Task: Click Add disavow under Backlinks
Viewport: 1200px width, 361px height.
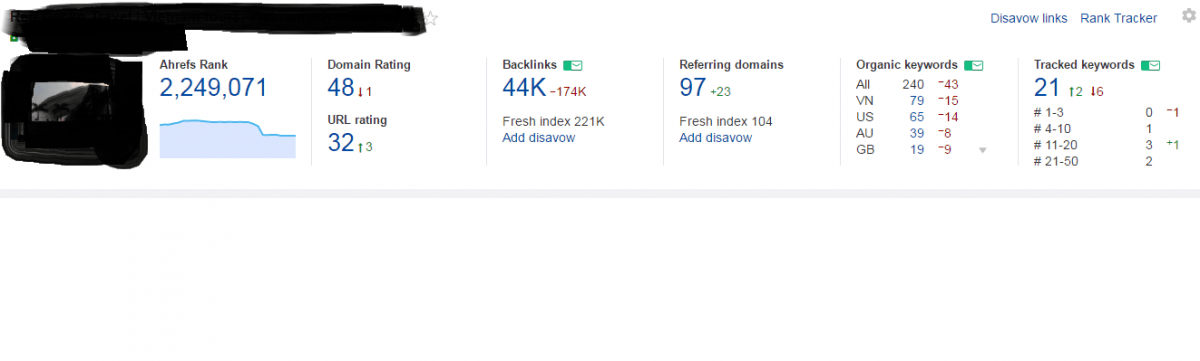Action: (538, 138)
